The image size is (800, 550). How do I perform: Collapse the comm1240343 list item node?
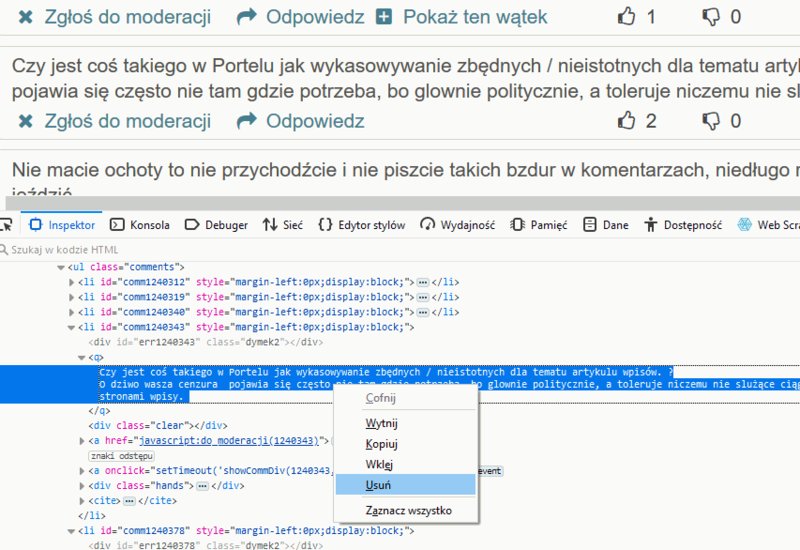[71, 327]
